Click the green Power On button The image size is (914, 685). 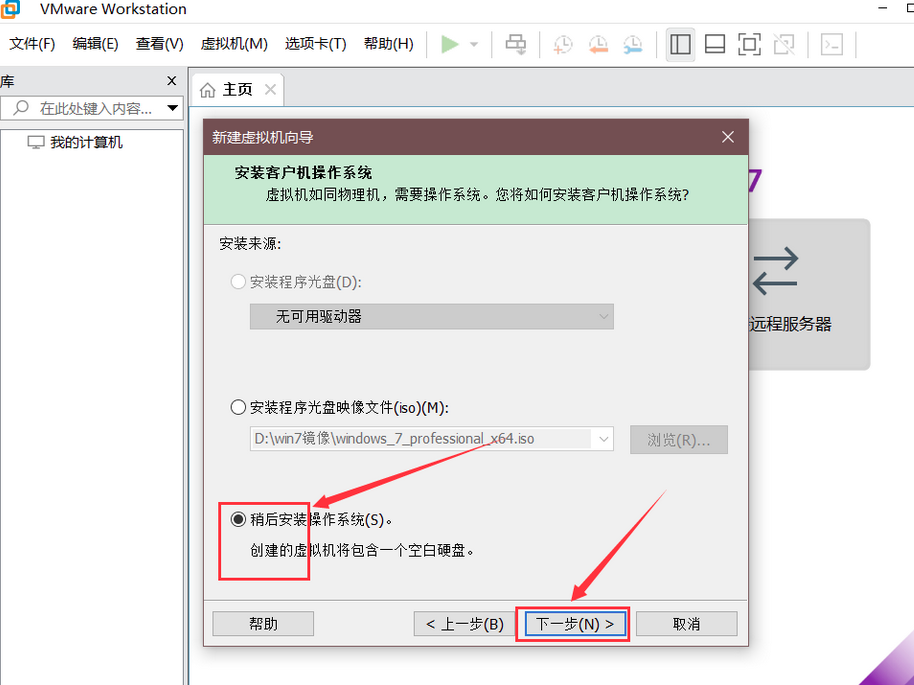coord(450,44)
